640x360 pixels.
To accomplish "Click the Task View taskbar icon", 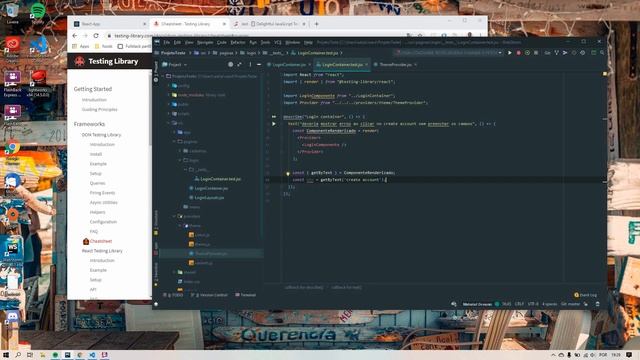I will (29, 355).
